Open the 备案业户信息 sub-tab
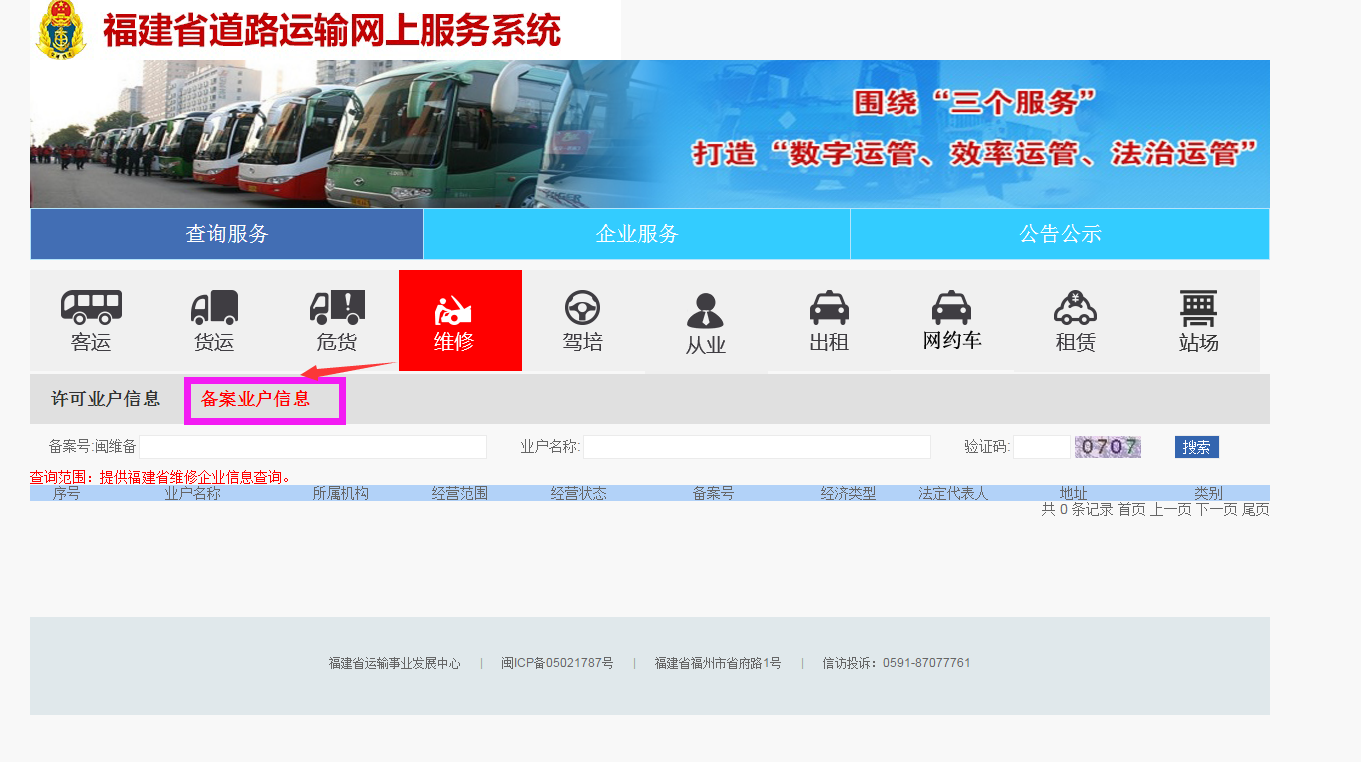The height and width of the screenshot is (762, 1361). 256,399
